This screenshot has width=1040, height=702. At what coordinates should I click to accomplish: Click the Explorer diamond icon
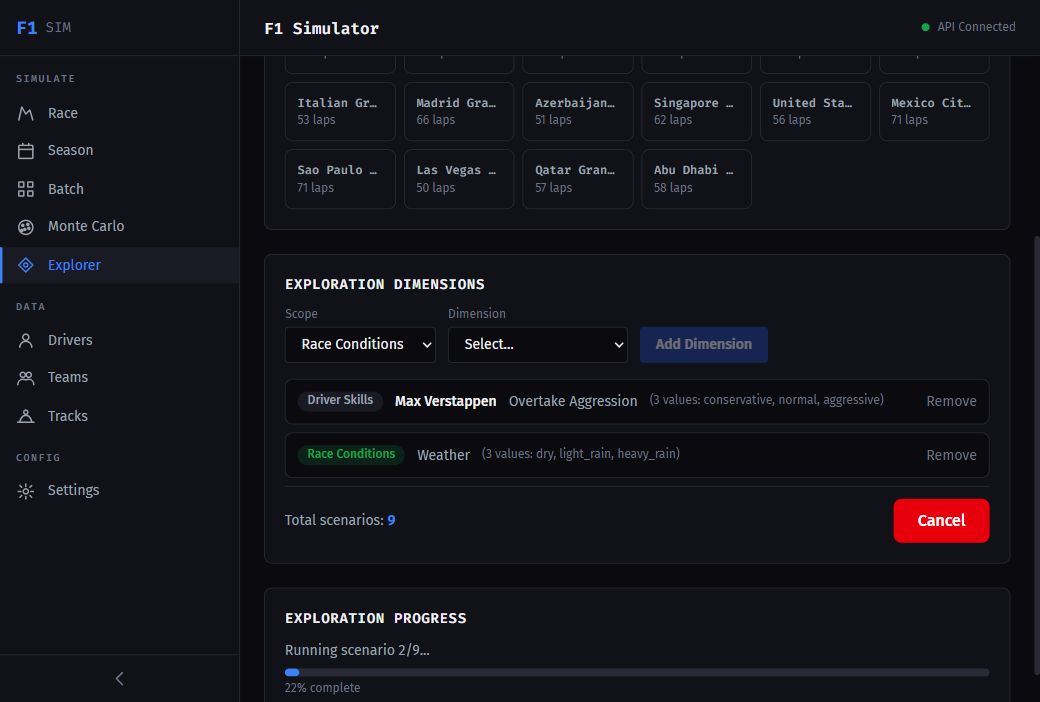26,265
